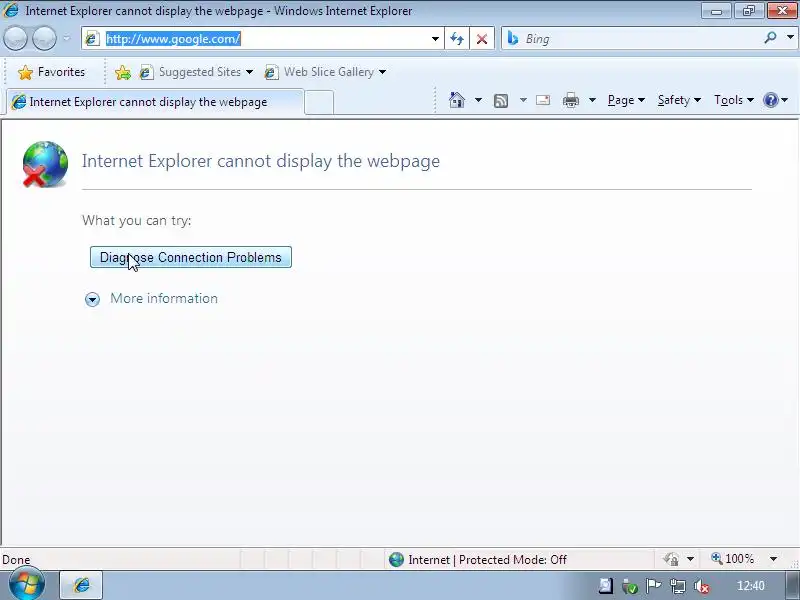Open the Safety menu
800x600 pixels.
pos(679,100)
